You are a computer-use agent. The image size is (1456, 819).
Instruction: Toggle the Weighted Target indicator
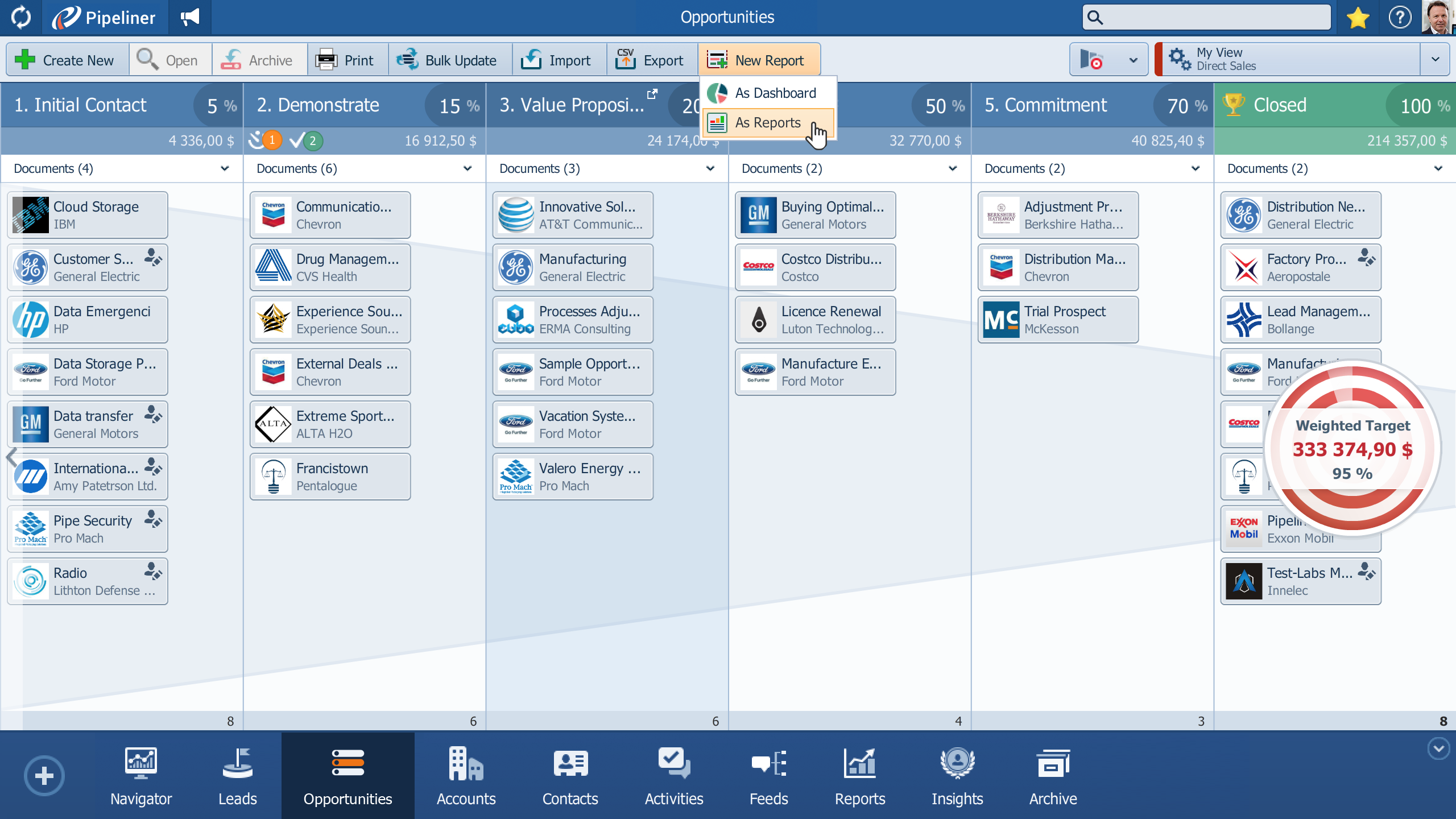1352,449
